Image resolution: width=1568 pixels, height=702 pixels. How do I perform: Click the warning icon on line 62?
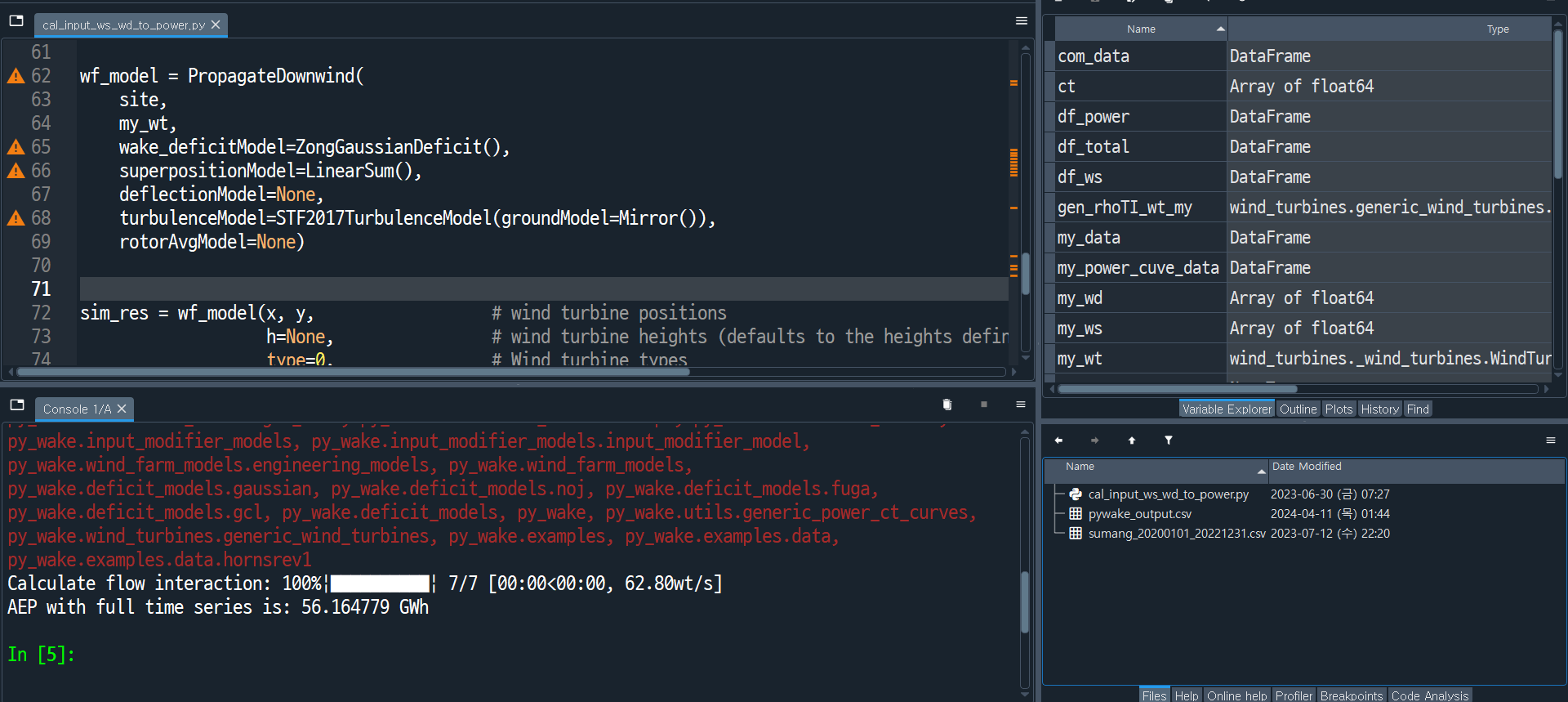16,76
